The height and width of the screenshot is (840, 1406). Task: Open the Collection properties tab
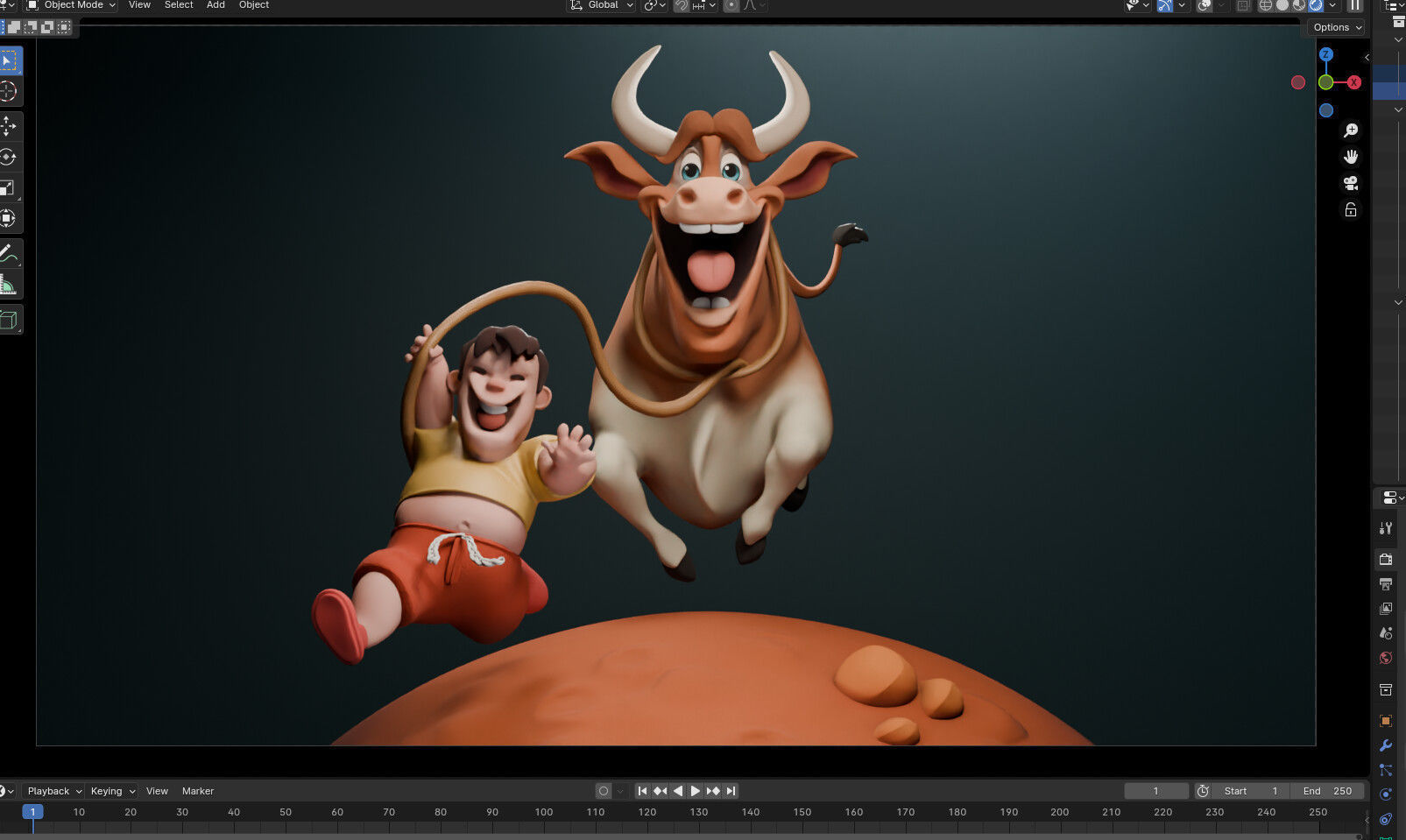(x=1386, y=689)
